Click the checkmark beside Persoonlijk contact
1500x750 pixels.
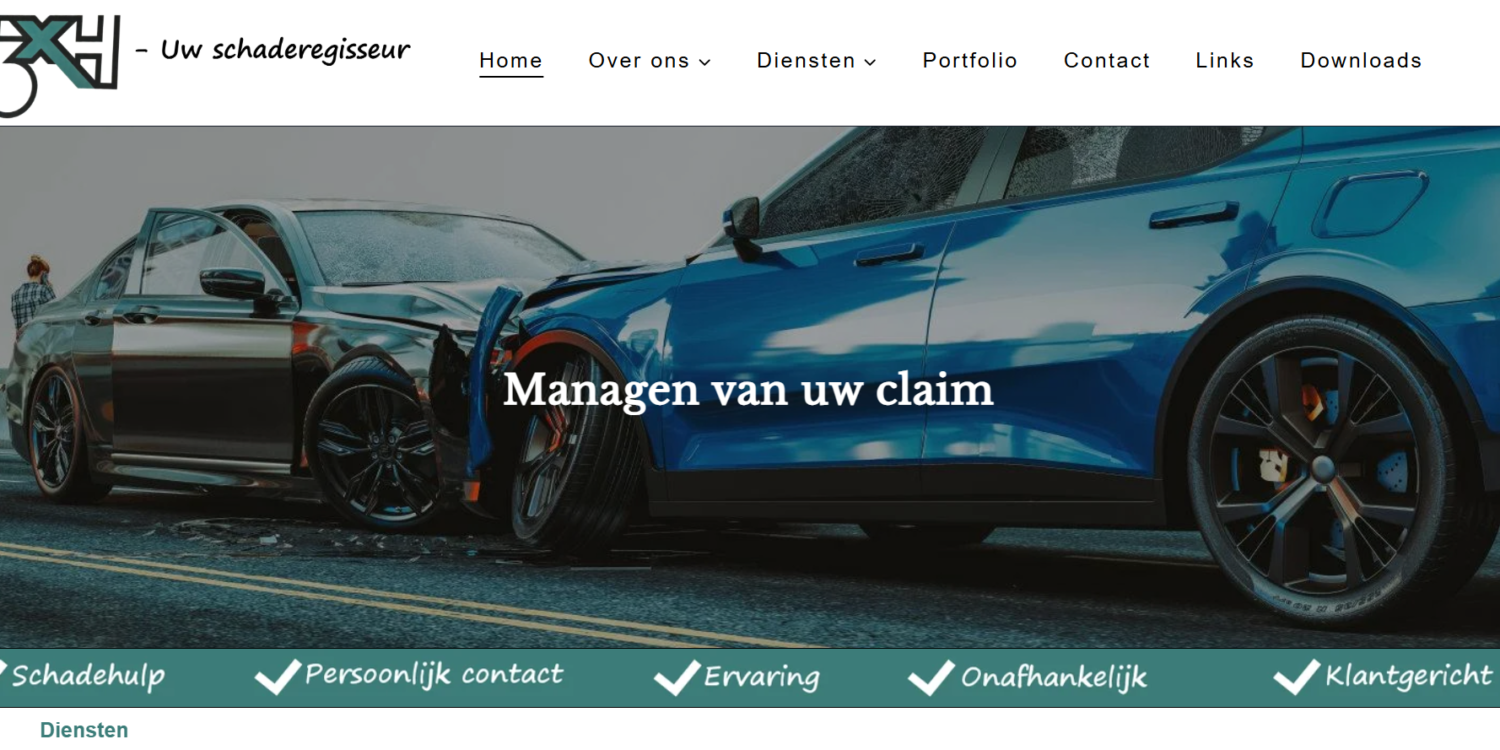[x=278, y=677]
